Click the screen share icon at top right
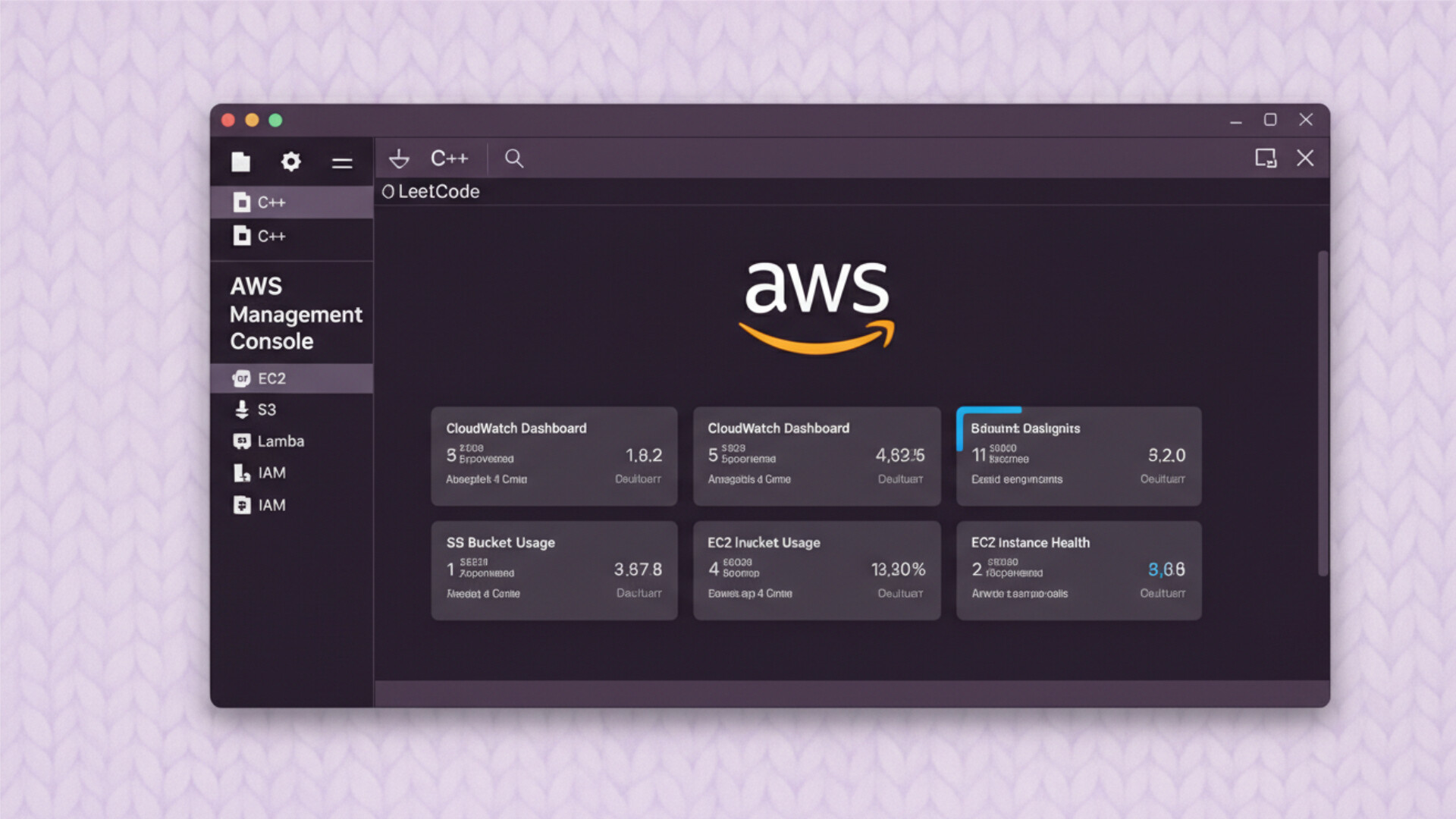 [x=1265, y=158]
